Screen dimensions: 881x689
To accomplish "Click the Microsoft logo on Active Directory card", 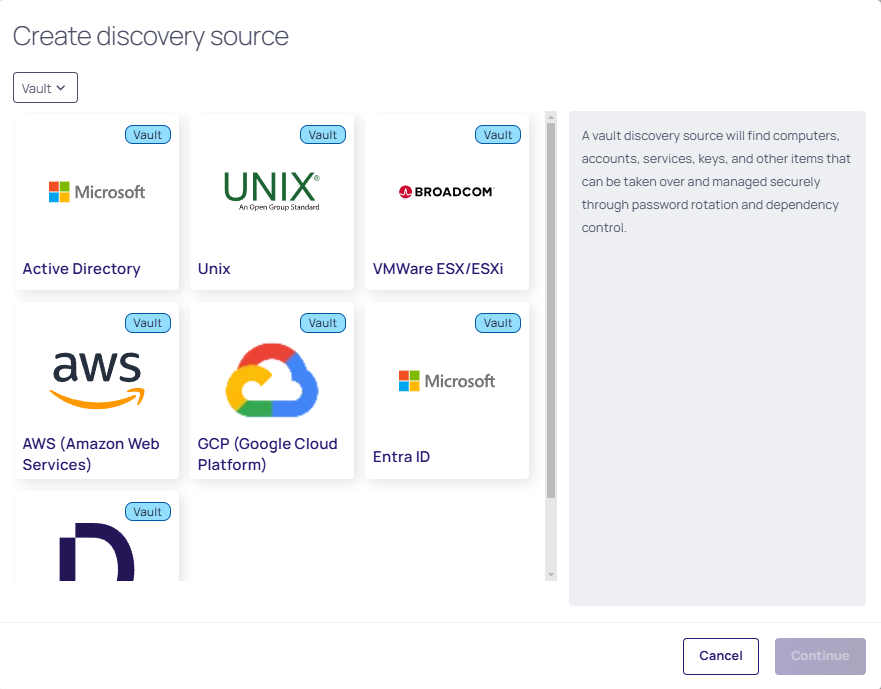I will click(x=97, y=192).
